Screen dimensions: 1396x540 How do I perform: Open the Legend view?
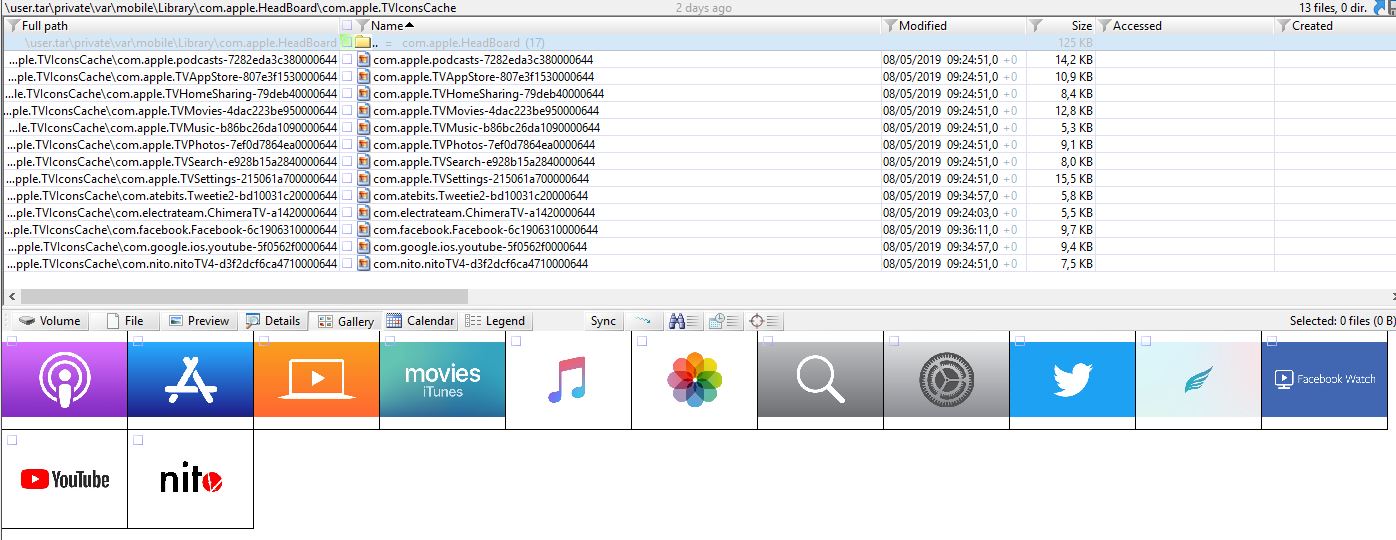pos(496,321)
